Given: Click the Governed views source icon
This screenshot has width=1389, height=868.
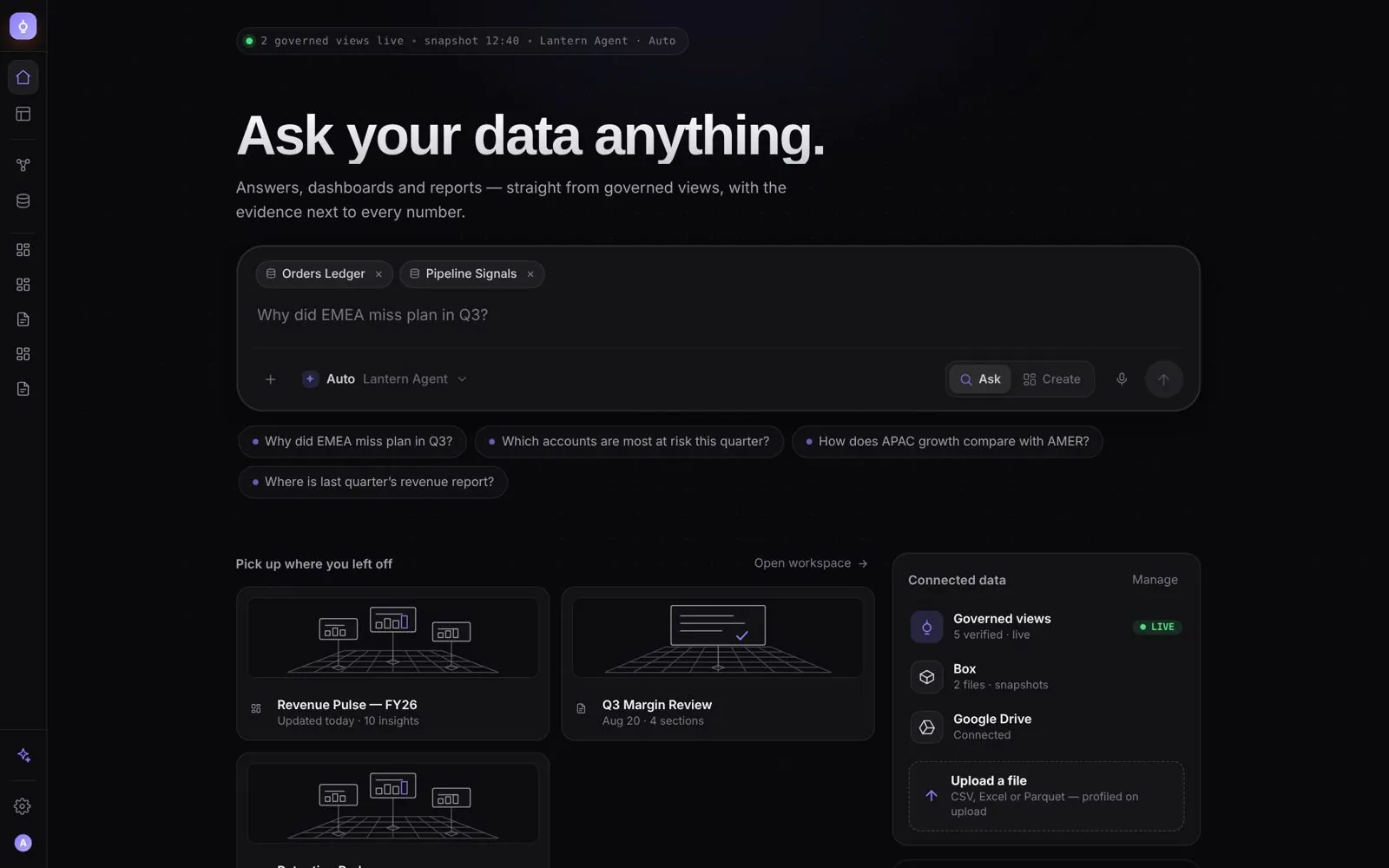Looking at the screenshot, I should tap(927, 627).
